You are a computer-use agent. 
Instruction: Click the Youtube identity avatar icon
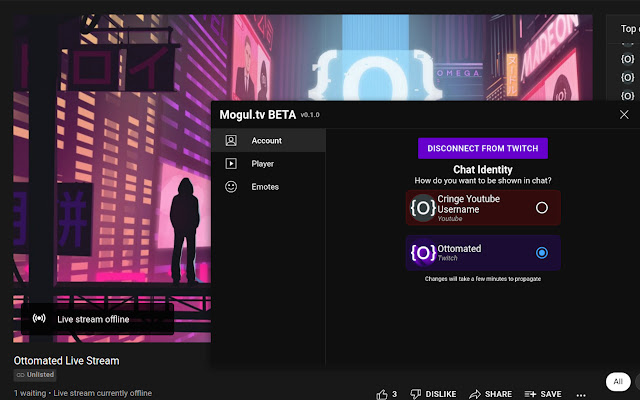click(x=422, y=208)
